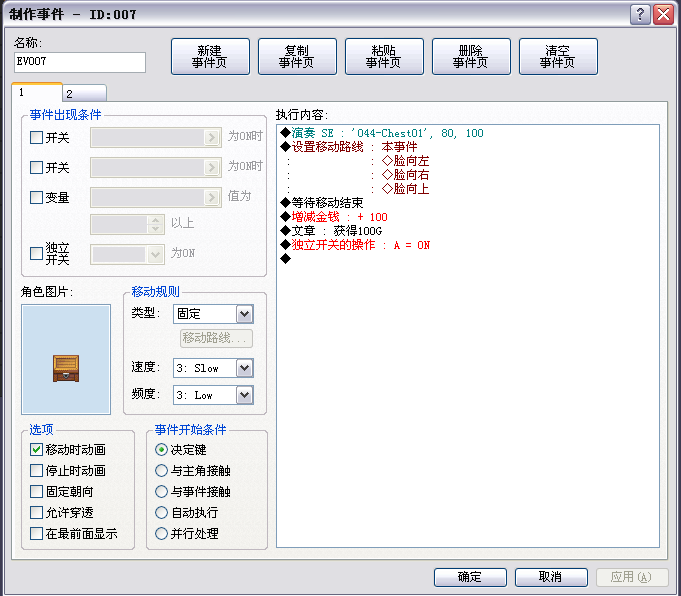Viewport: 681px width, 596px height.
Task: Open the second switch selector arrow
Action: point(212,167)
